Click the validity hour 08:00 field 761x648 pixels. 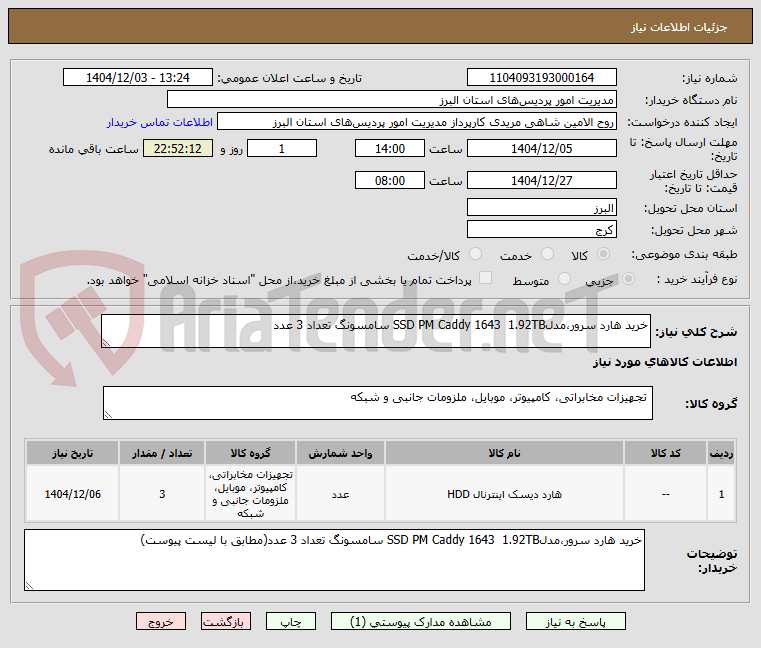[x=390, y=180]
